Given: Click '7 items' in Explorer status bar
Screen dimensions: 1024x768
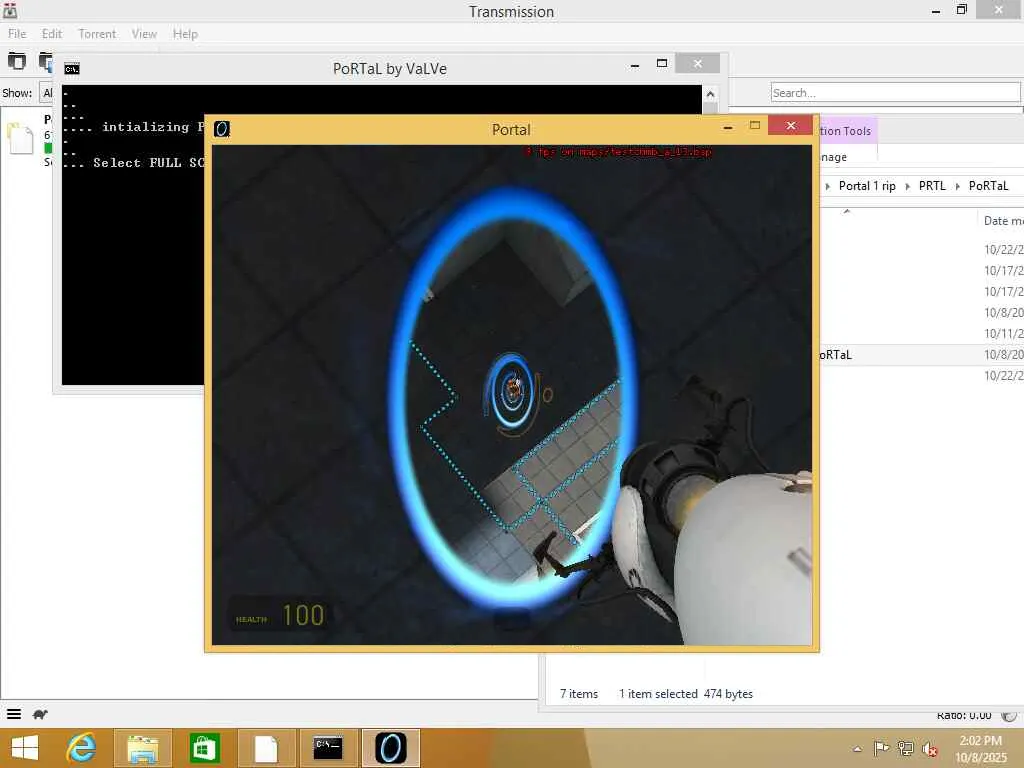Looking at the screenshot, I should [579, 694].
